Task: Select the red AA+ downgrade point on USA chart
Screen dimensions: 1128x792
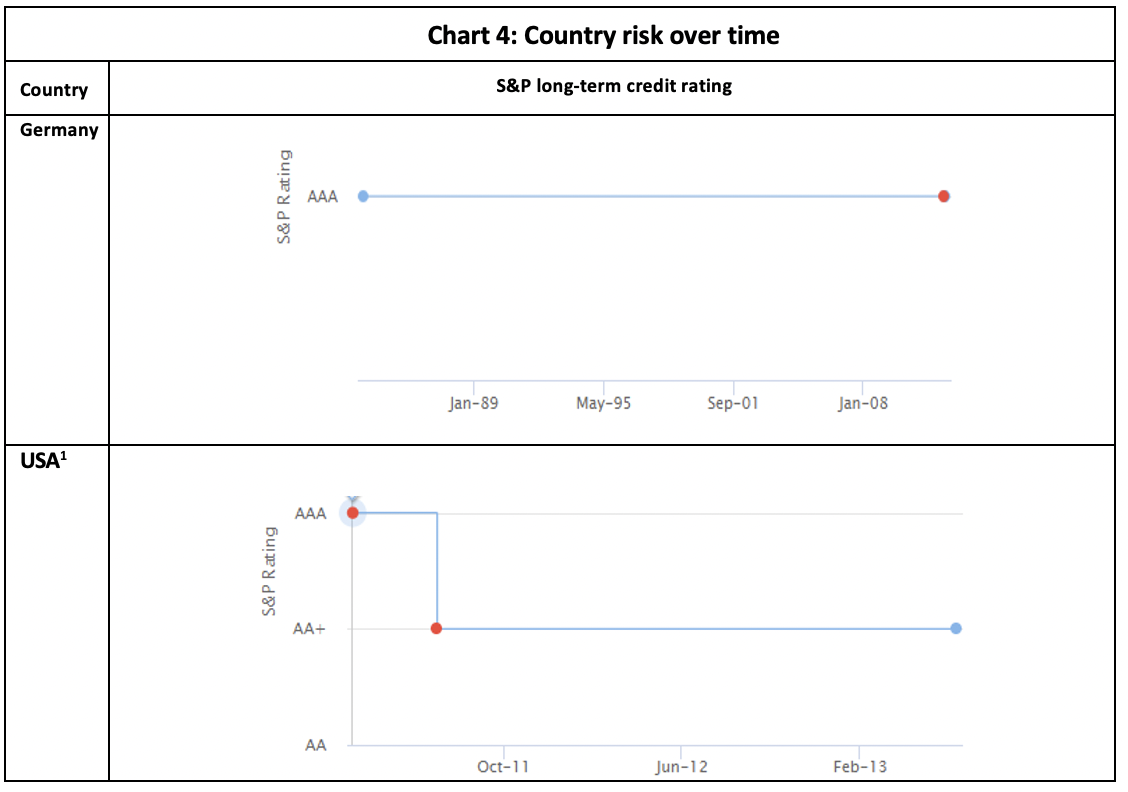Action: pyautogui.click(x=437, y=629)
